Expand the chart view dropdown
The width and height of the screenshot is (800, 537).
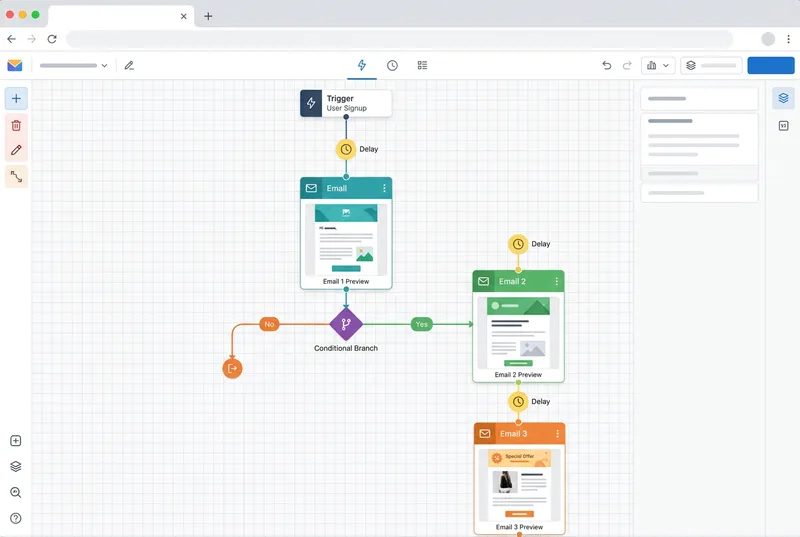(658, 65)
